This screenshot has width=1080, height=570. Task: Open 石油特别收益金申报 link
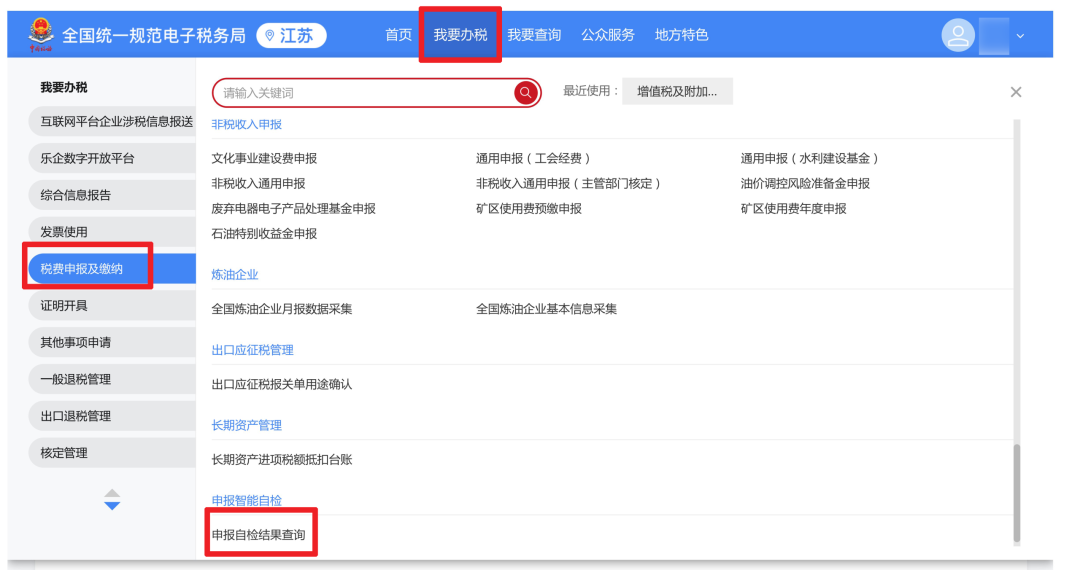tap(264, 234)
